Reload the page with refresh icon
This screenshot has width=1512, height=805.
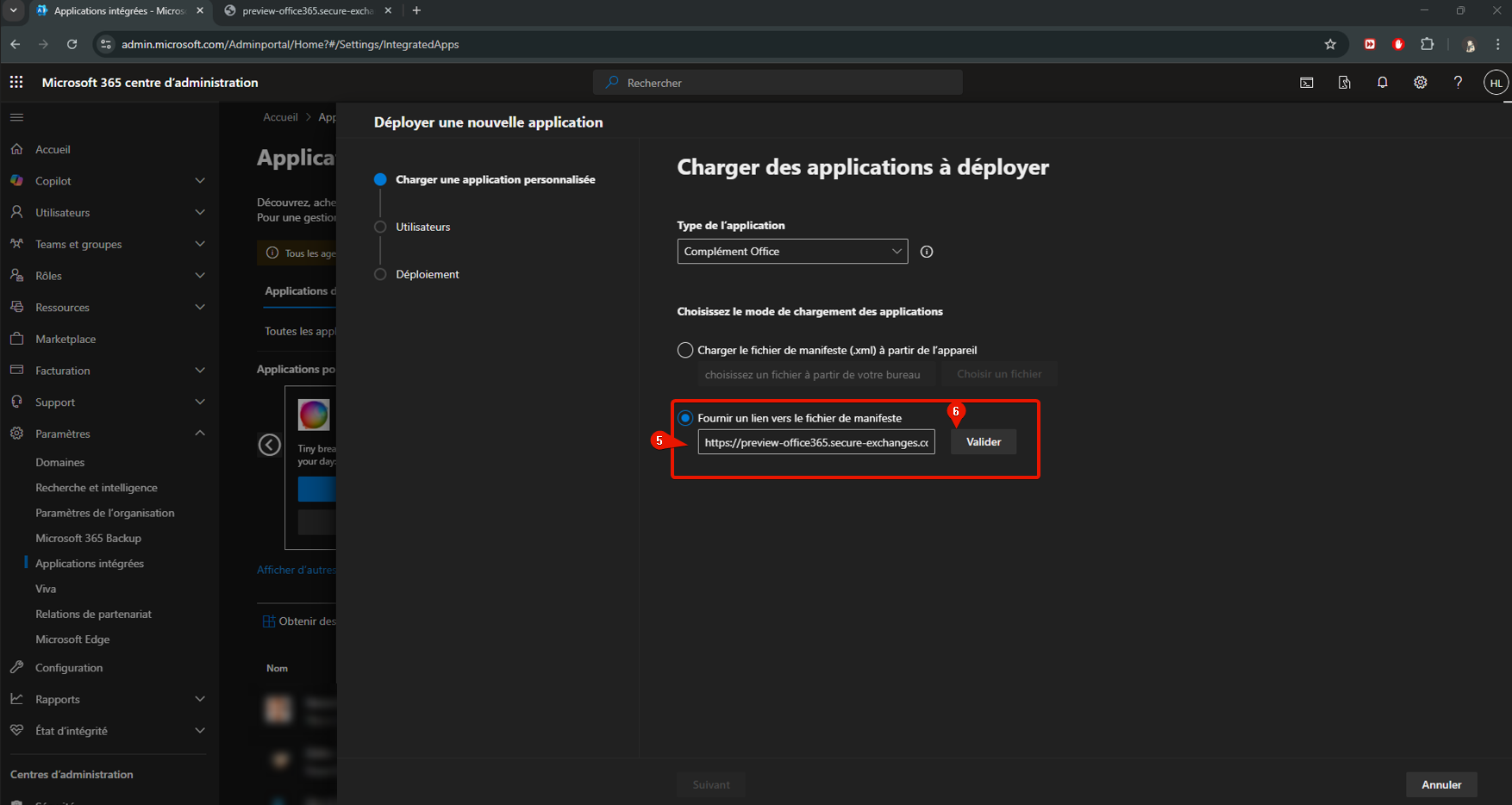tap(72, 44)
